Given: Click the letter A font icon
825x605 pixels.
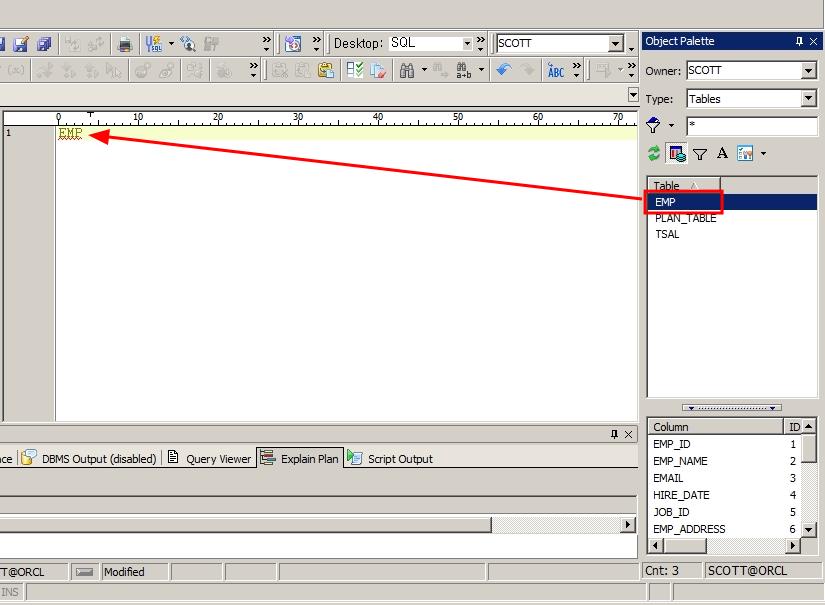Looking at the screenshot, I should tap(722, 153).
